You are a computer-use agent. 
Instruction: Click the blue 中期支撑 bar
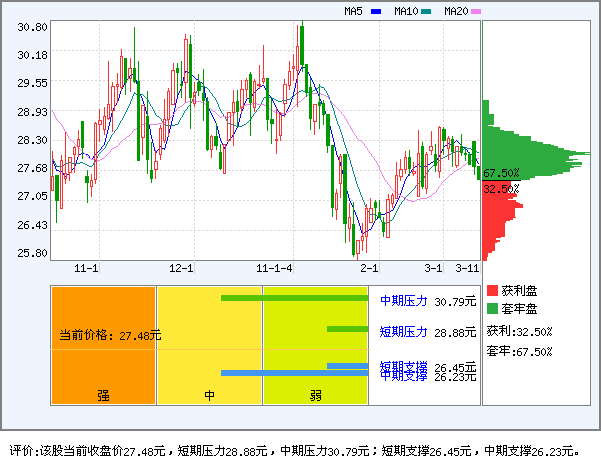click(x=295, y=374)
